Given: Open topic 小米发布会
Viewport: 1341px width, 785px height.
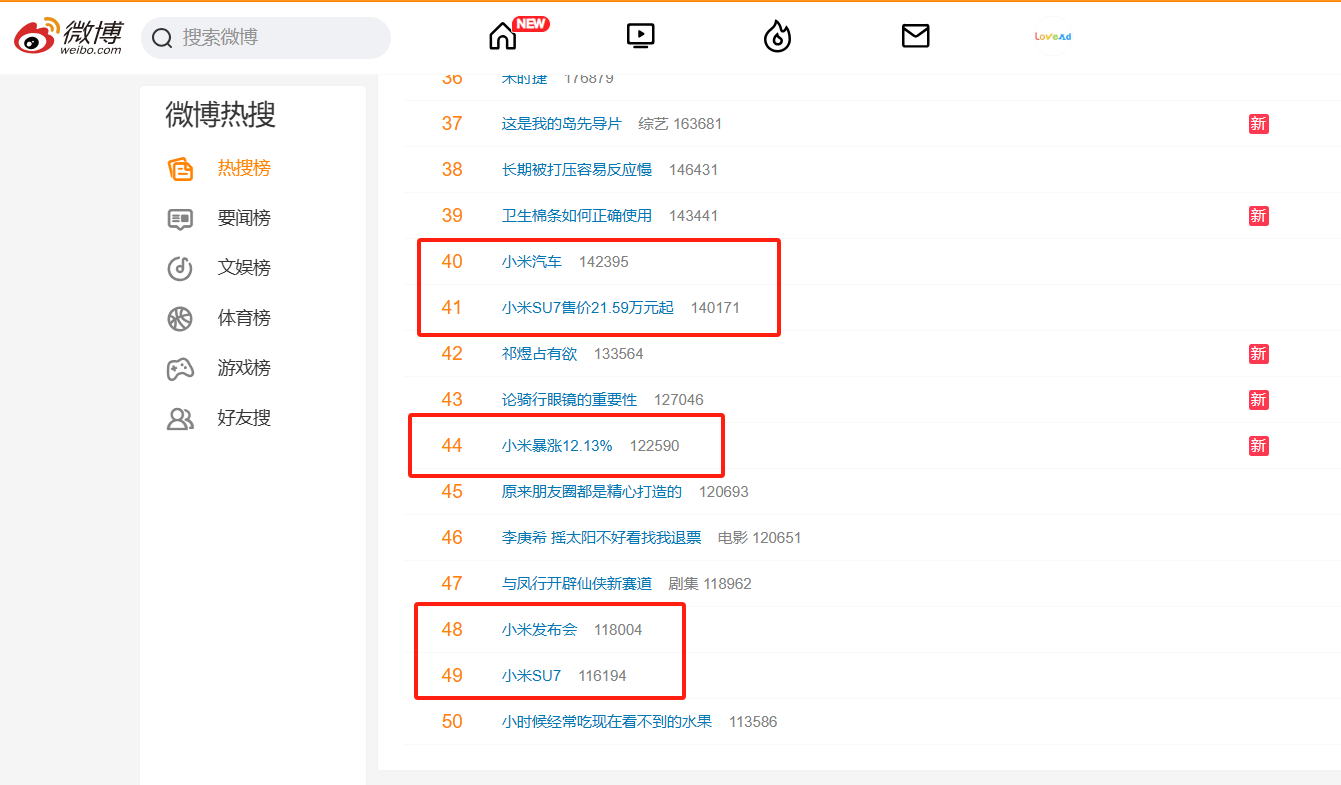Looking at the screenshot, I should click(x=540, y=630).
